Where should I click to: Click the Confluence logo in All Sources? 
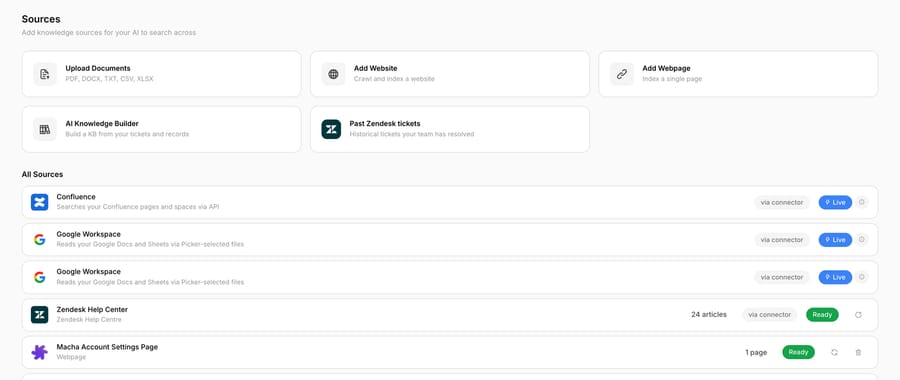click(x=40, y=202)
